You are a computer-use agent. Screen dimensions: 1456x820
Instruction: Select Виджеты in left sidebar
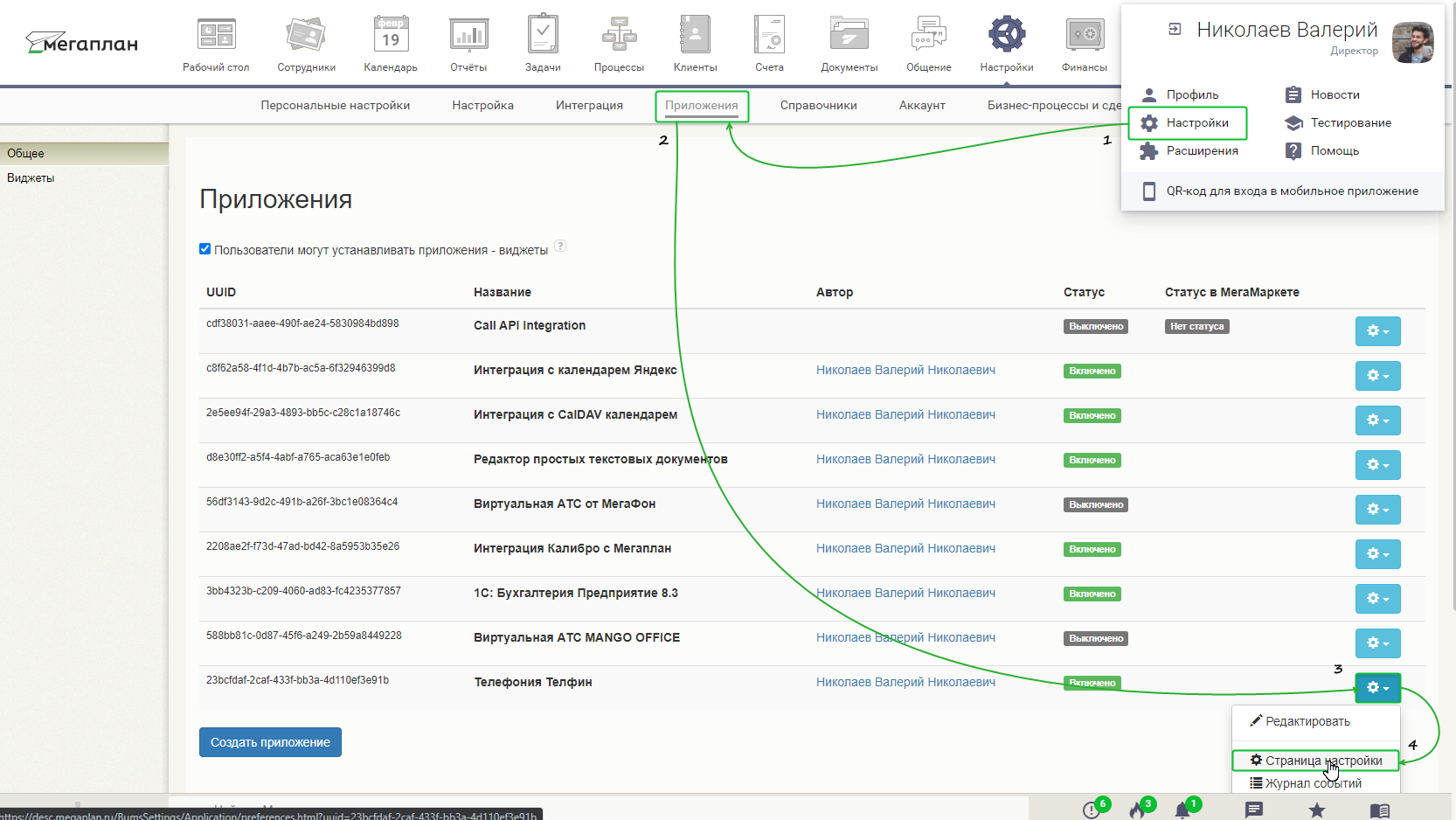84,177
